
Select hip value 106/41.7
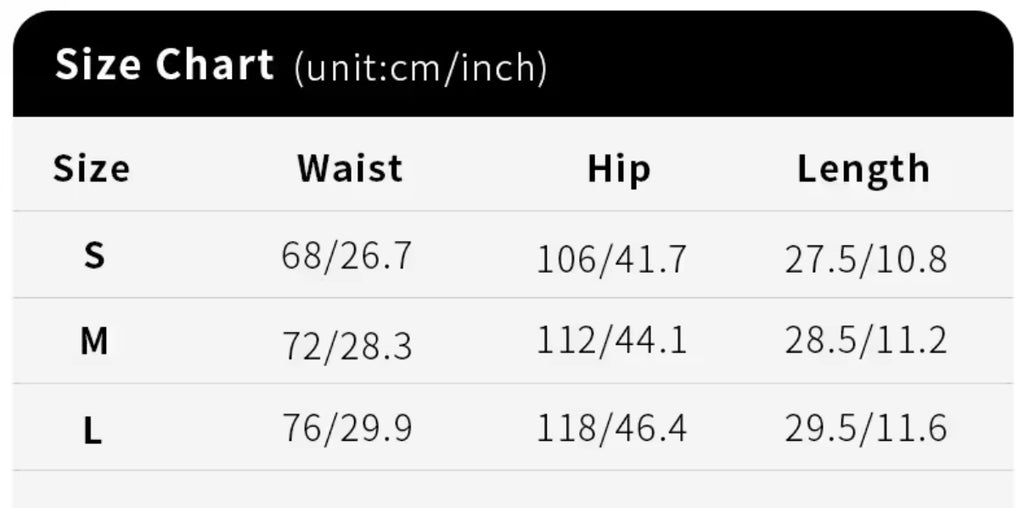coord(612,260)
